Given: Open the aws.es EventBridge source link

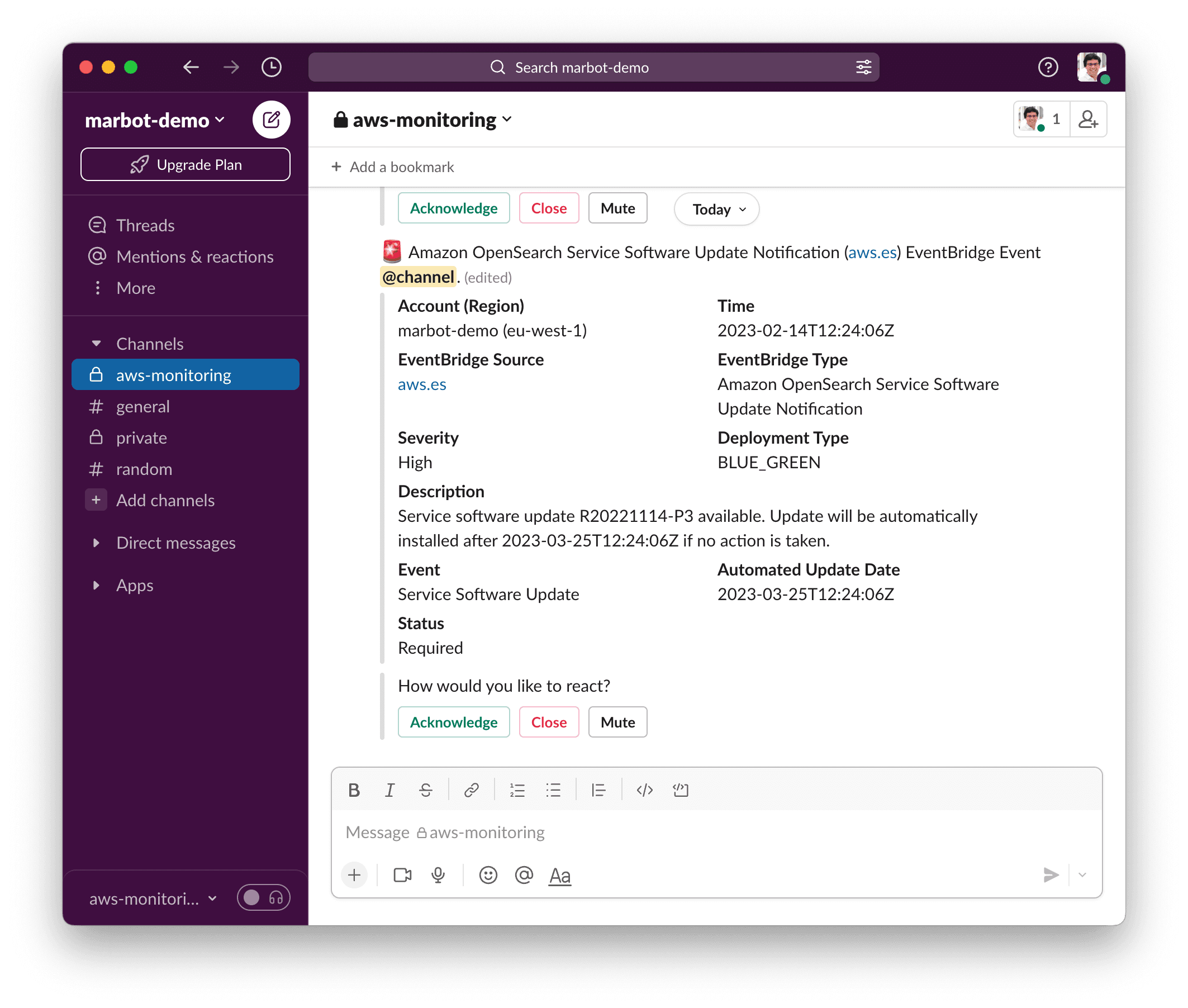Looking at the screenshot, I should [422, 384].
